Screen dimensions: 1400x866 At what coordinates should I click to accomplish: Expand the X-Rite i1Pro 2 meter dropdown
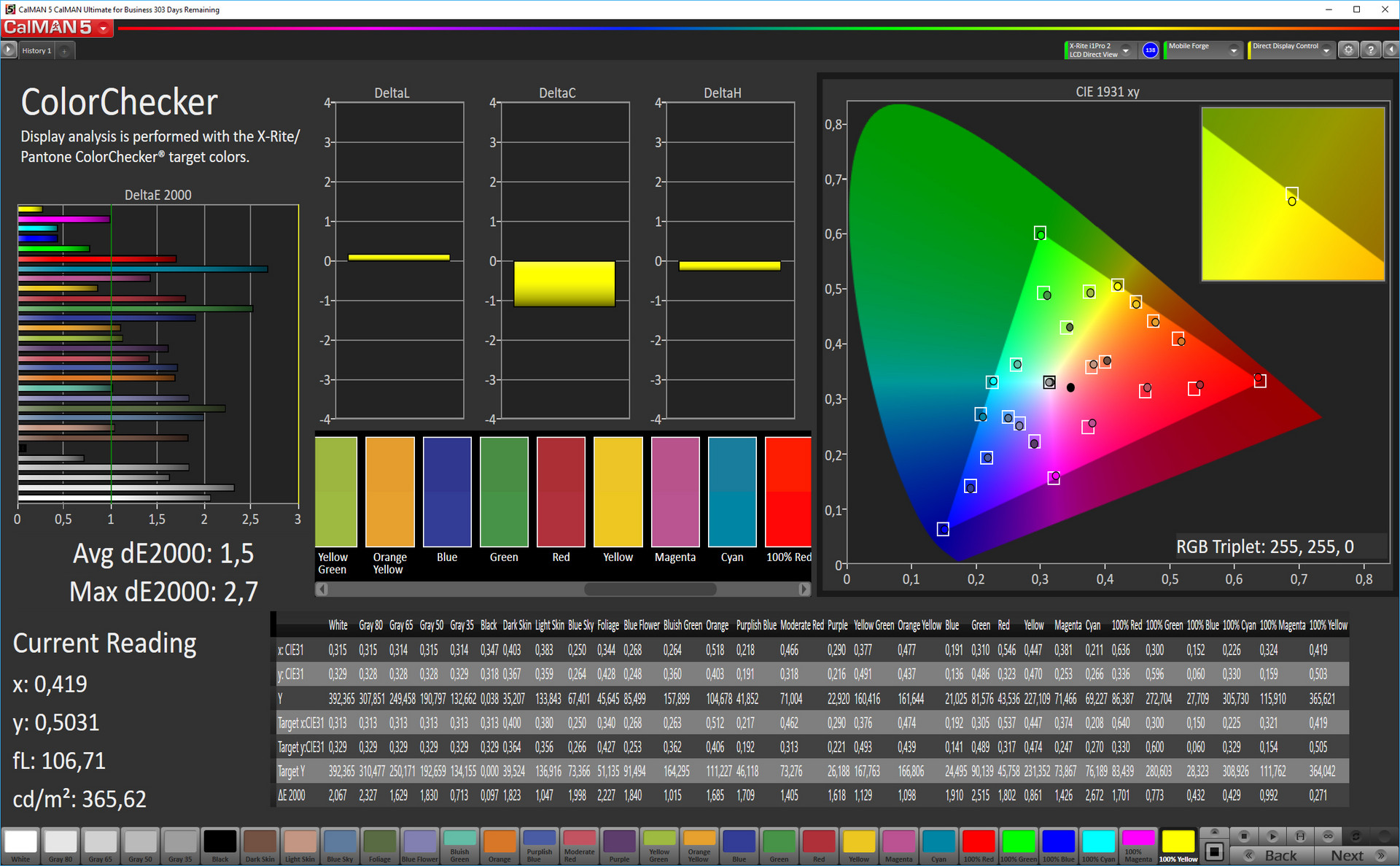click(x=1126, y=50)
